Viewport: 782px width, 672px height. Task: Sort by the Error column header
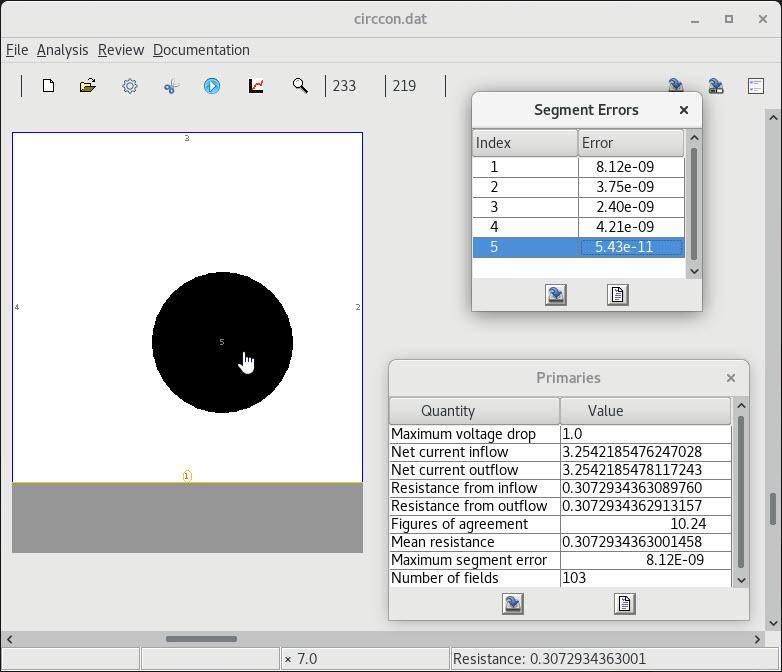tap(630, 143)
